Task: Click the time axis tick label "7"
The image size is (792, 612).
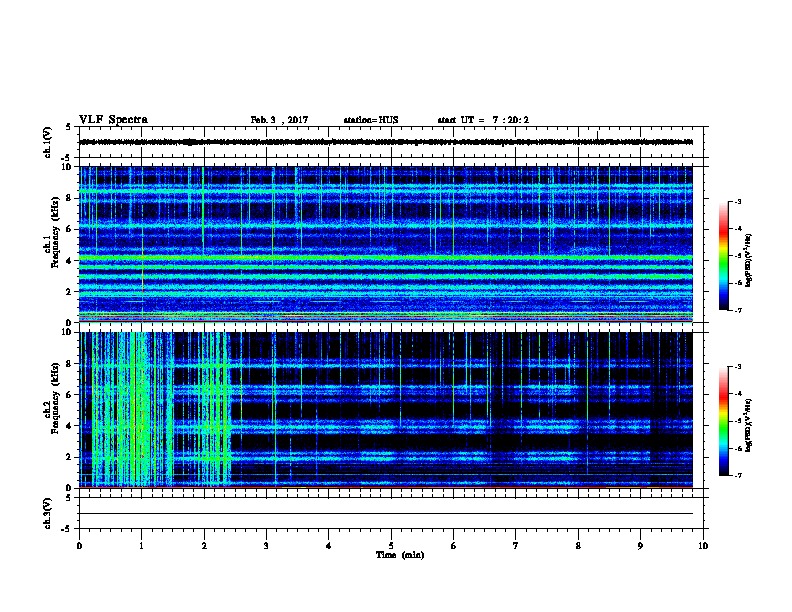Action: (516, 546)
